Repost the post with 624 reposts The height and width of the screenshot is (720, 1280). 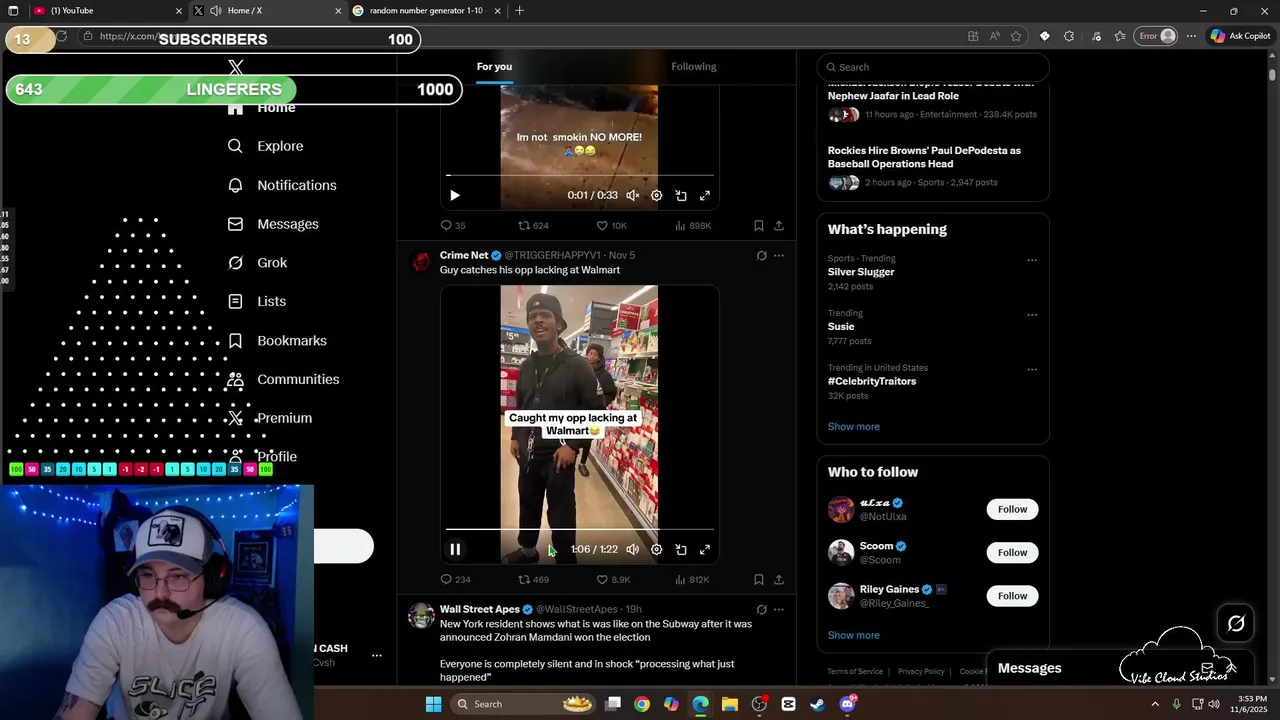pyautogui.click(x=533, y=225)
